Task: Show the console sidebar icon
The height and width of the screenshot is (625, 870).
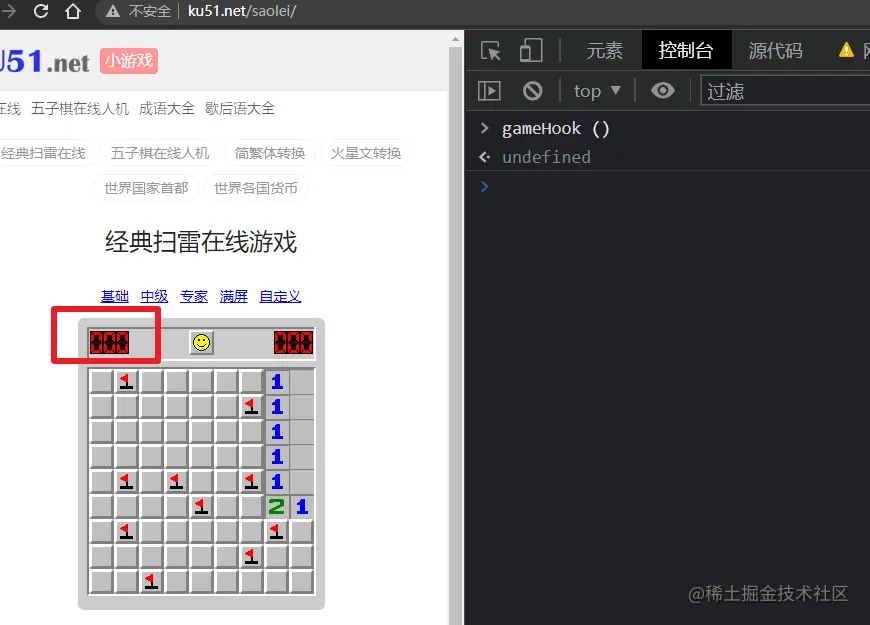Action: coord(489,90)
